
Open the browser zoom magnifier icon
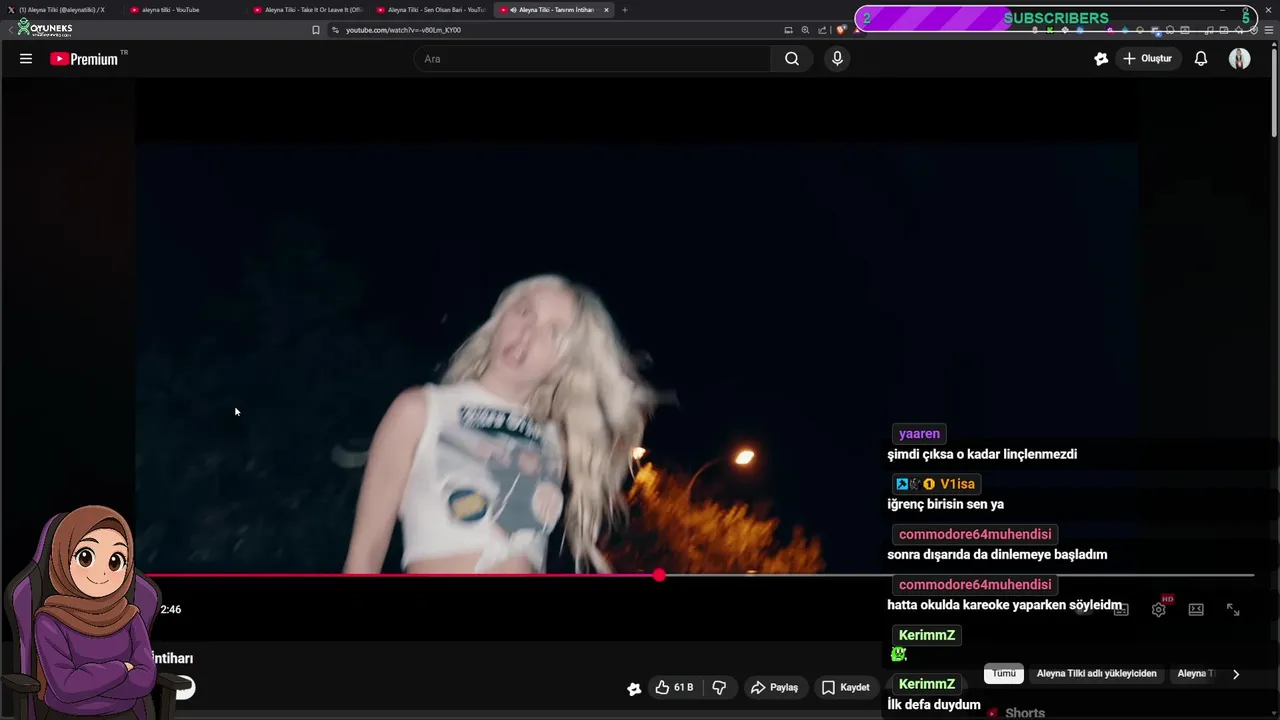805,30
